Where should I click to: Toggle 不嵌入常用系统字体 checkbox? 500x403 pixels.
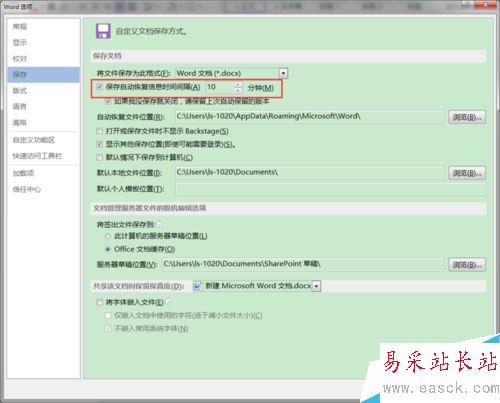click(108, 328)
